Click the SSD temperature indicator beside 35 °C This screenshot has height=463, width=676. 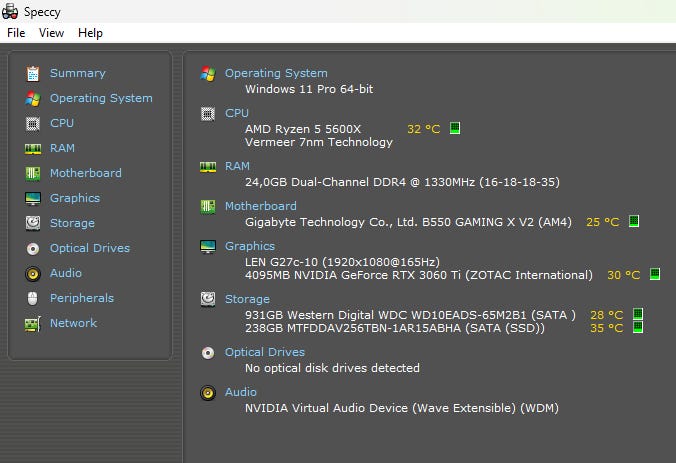coord(638,327)
